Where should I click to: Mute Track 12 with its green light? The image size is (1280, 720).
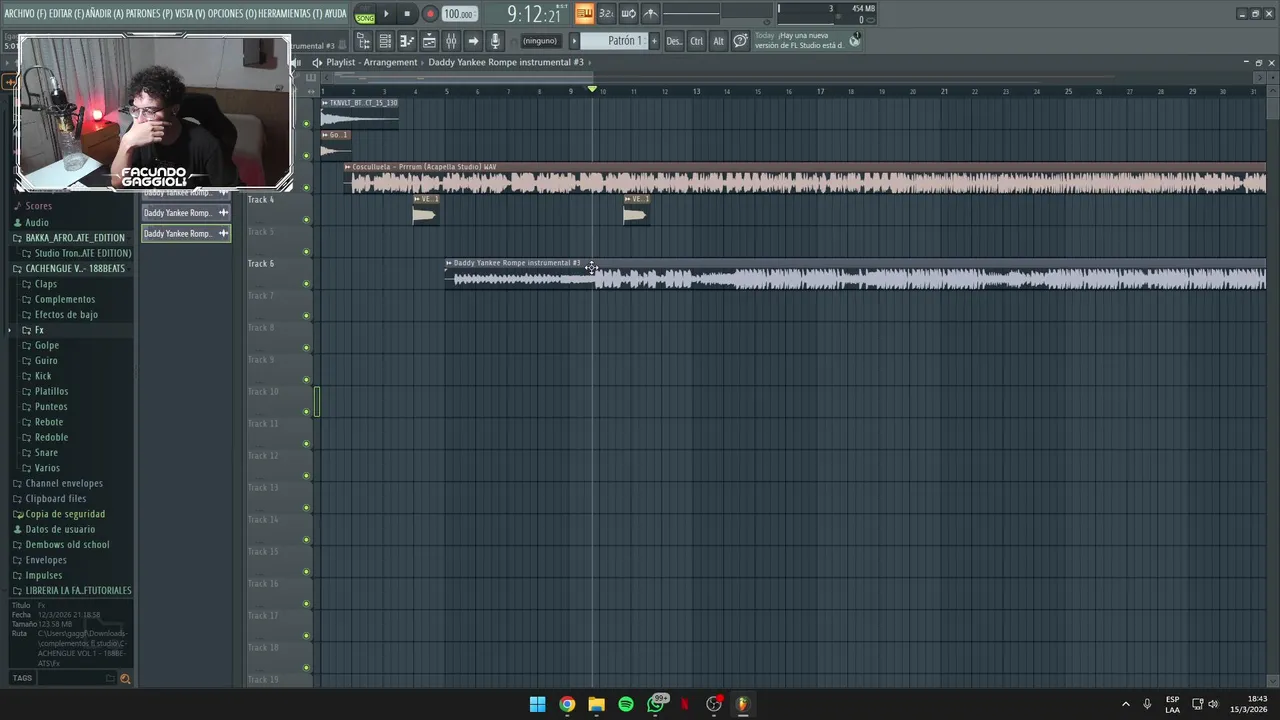307,476
